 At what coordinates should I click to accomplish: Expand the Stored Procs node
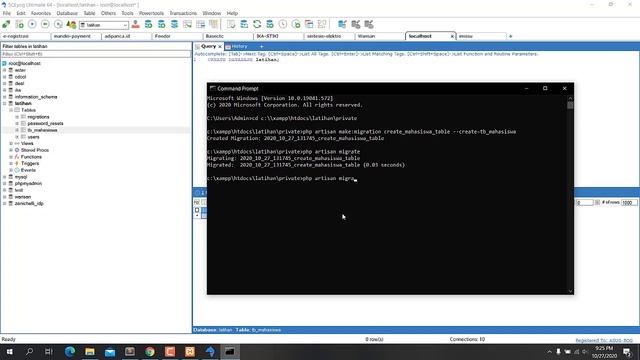point(11,150)
